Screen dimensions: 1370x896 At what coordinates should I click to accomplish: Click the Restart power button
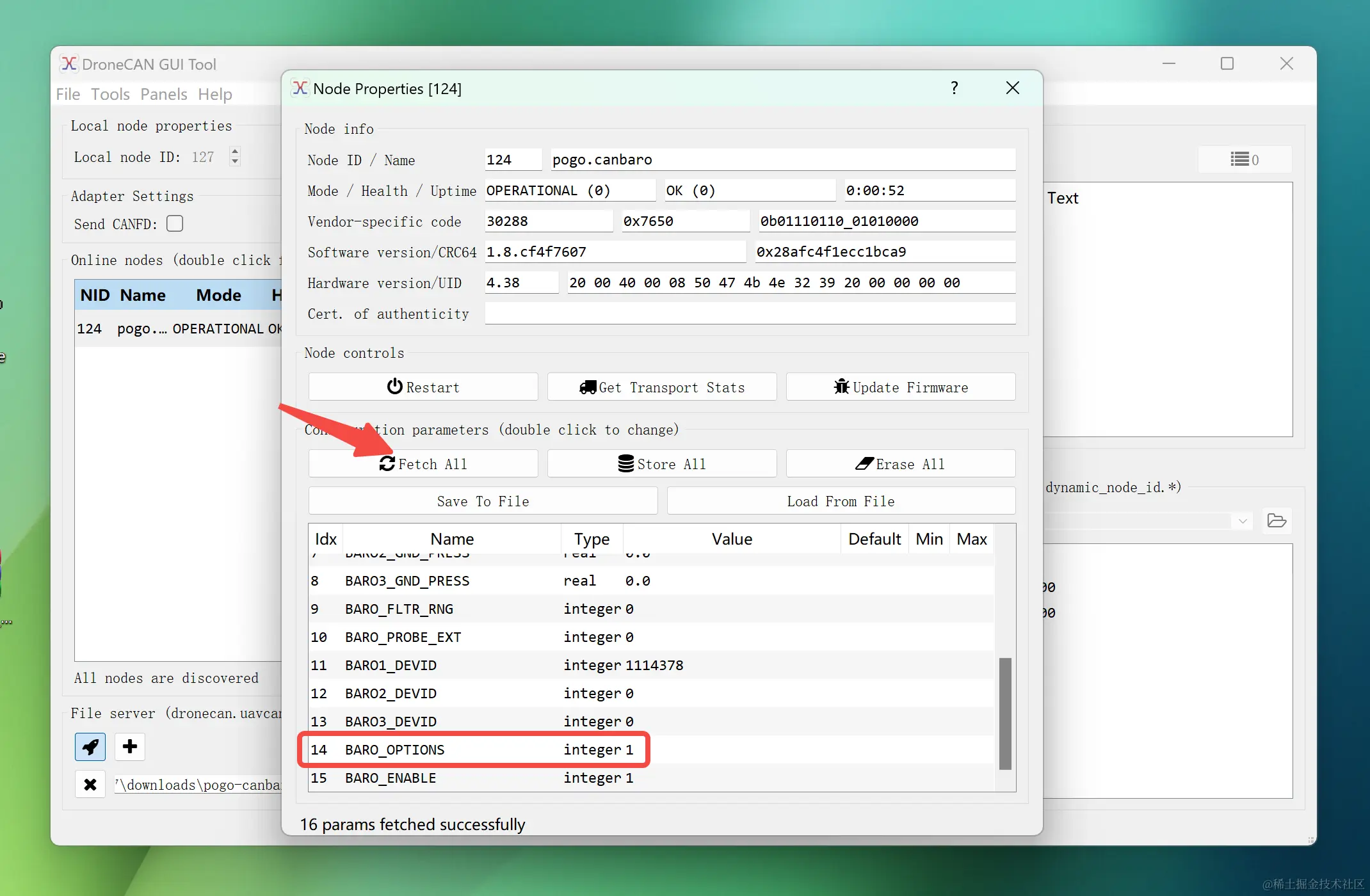click(423, 387)
